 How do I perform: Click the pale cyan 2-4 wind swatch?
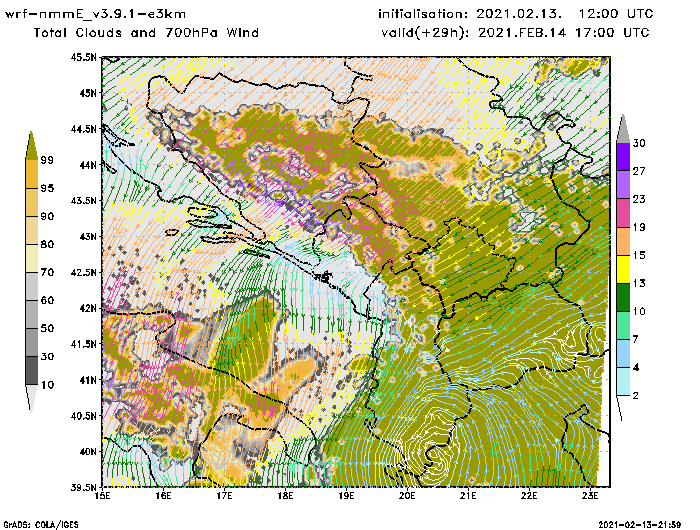click(x=623, y=382)
